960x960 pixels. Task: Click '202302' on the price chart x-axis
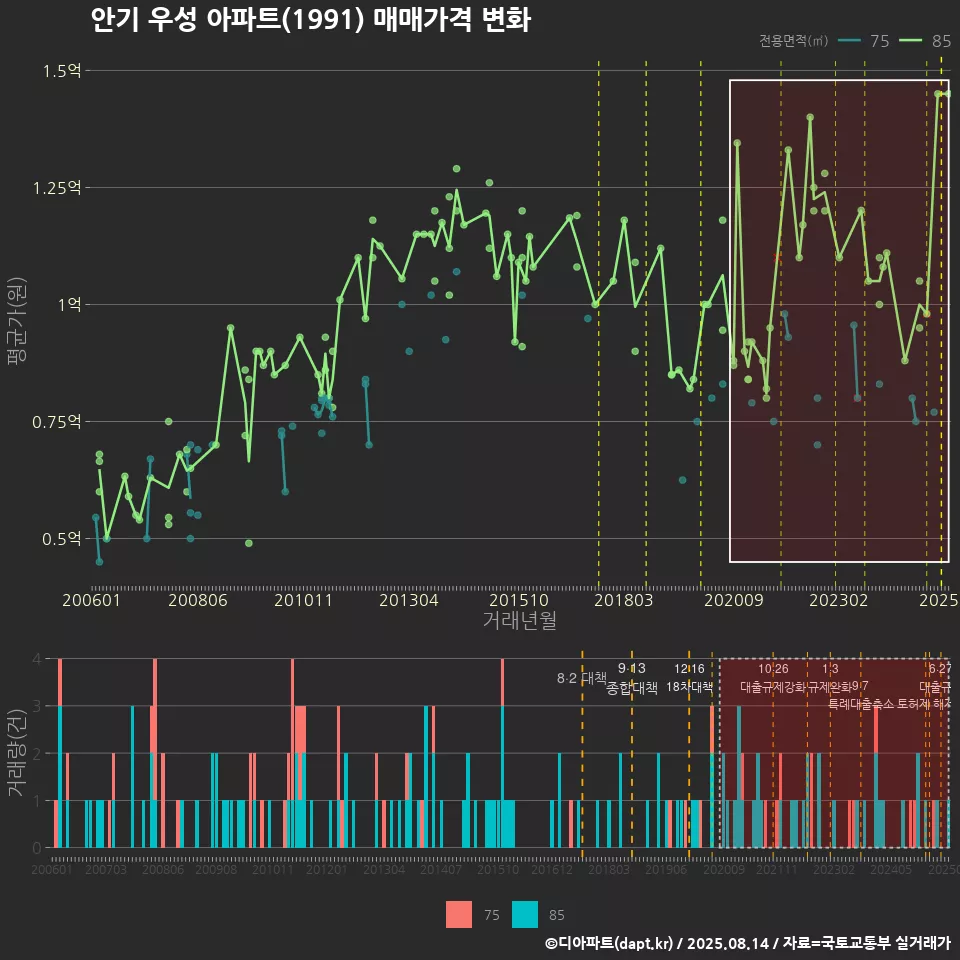pyautogui.click(x=839, y=600)
